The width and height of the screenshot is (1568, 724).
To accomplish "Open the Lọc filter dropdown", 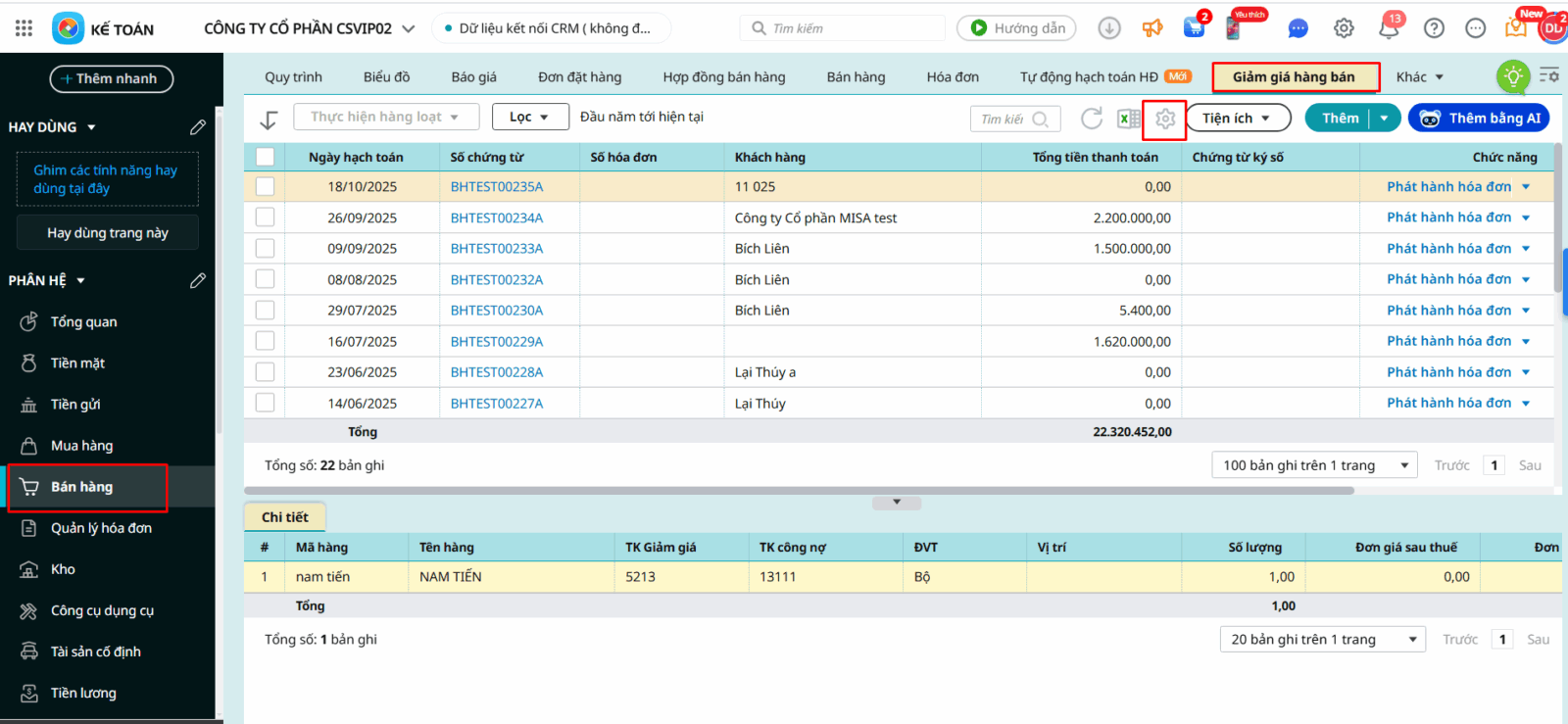I will tap(531, 117).
